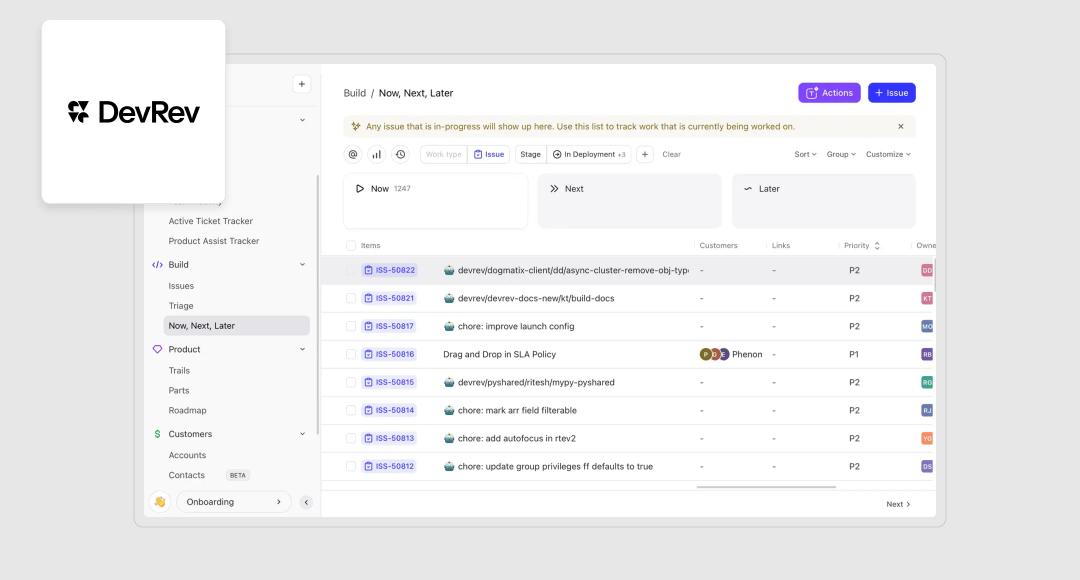Image resolution: width=1080 pixels, height=580 pixels.
Task: Toggle the Priority column sort arrows
Action: coord(877,246)
